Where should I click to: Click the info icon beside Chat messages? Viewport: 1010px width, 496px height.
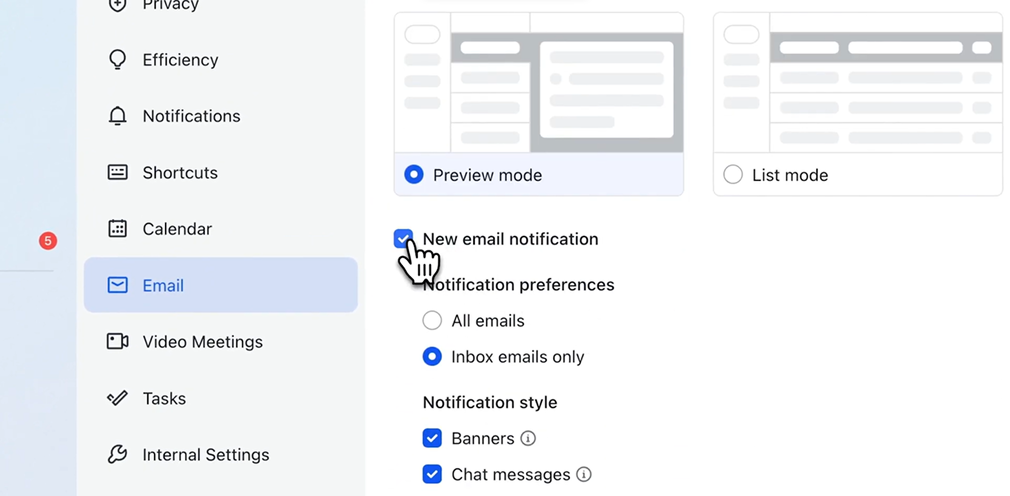point(584,474)
